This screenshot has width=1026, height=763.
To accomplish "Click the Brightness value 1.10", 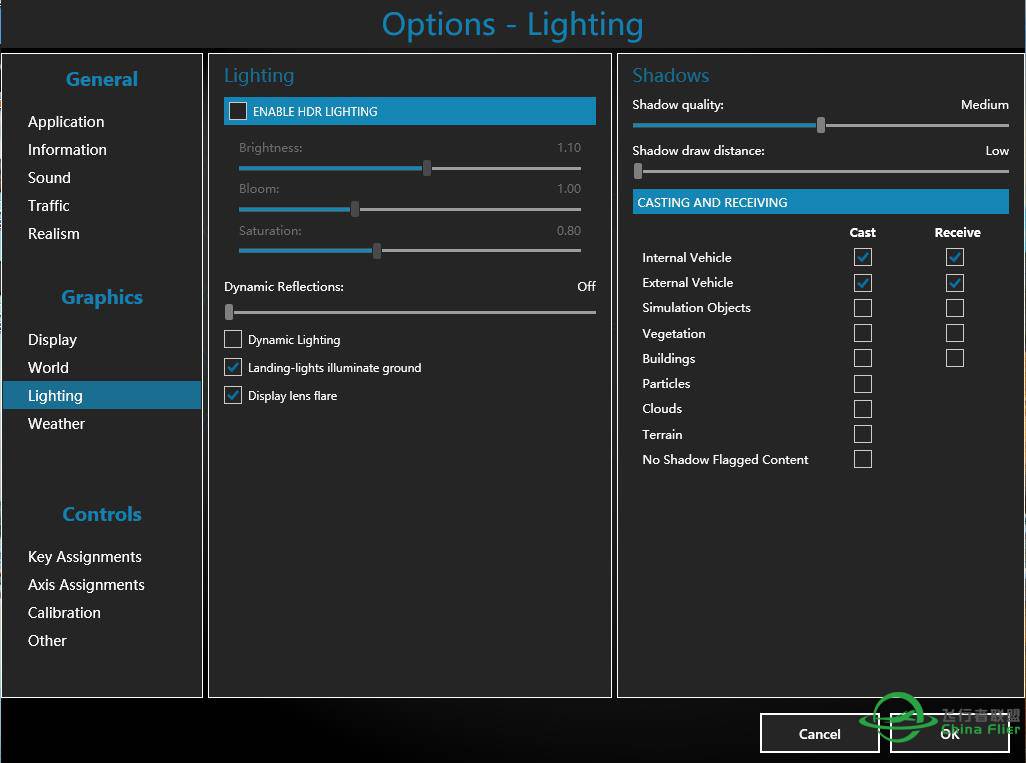I will click(569, 148).
